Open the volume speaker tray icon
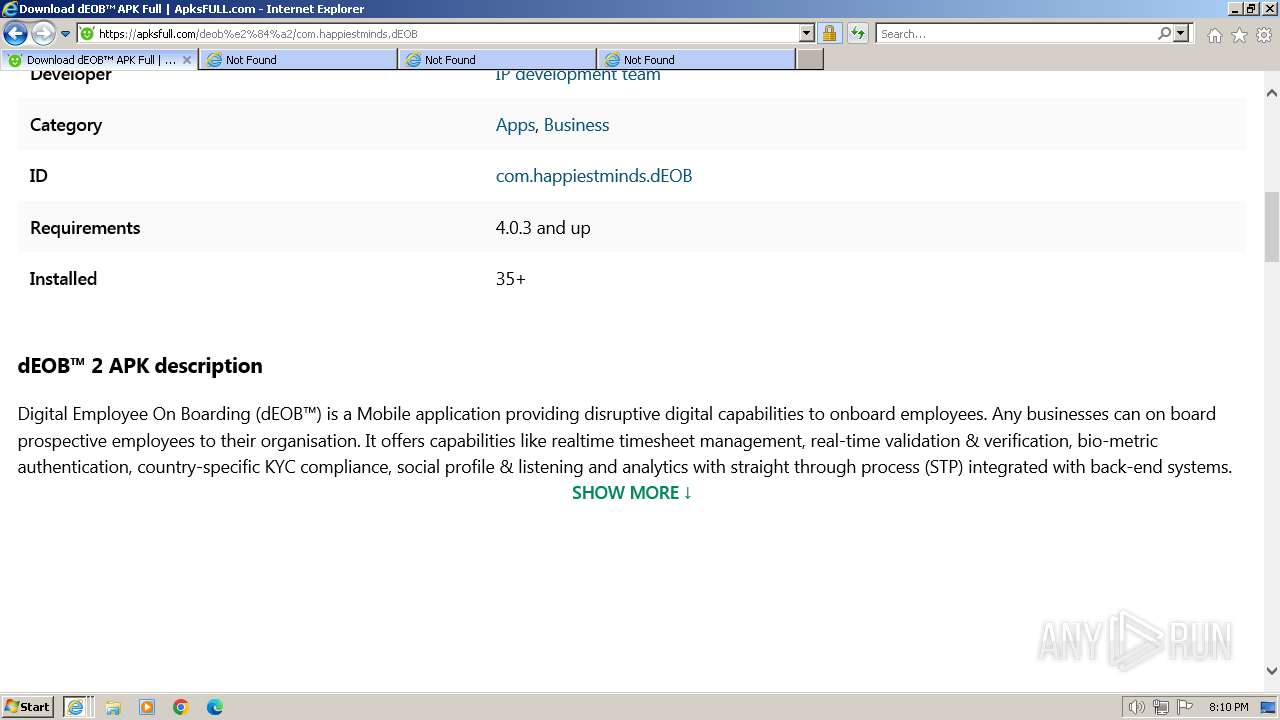The height and width of the screenshot is (720, 1280). (1136, 707)
